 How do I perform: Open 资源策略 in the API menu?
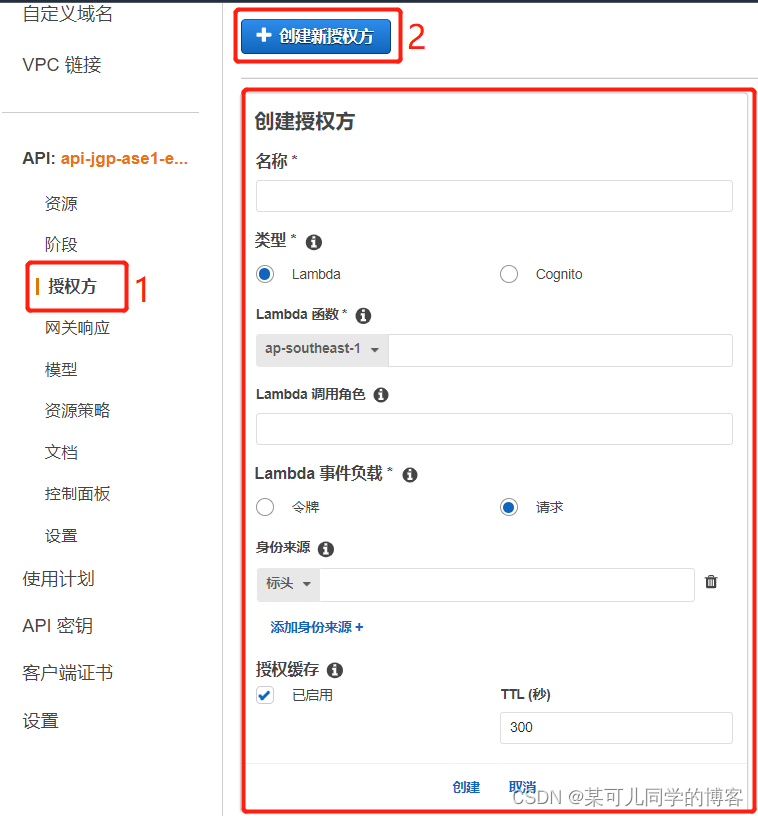coord(78,411)
